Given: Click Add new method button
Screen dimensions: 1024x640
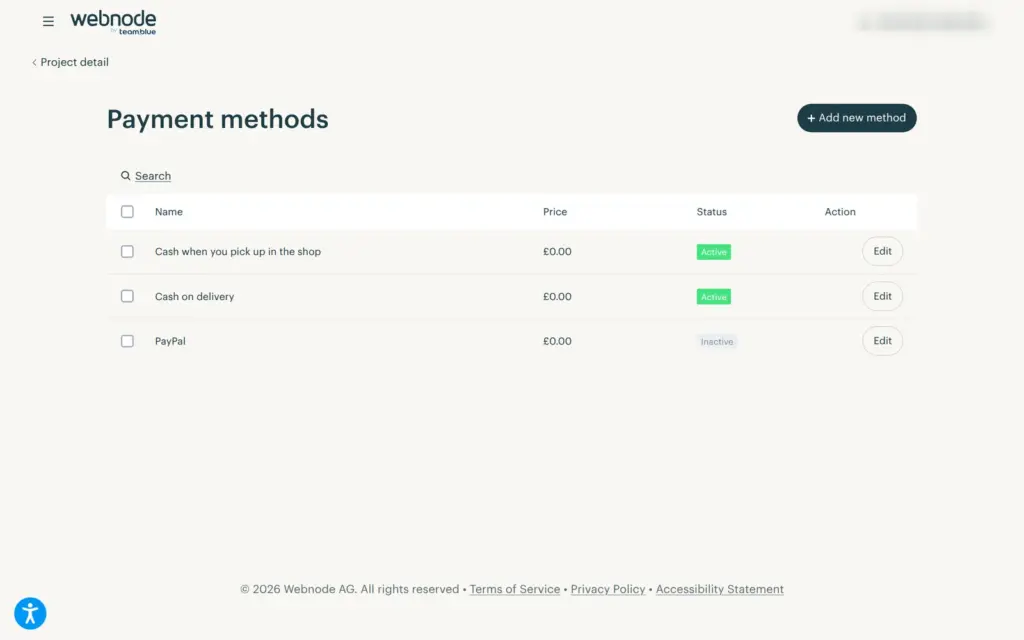Looking at the screenshot, I should [856, 118].
